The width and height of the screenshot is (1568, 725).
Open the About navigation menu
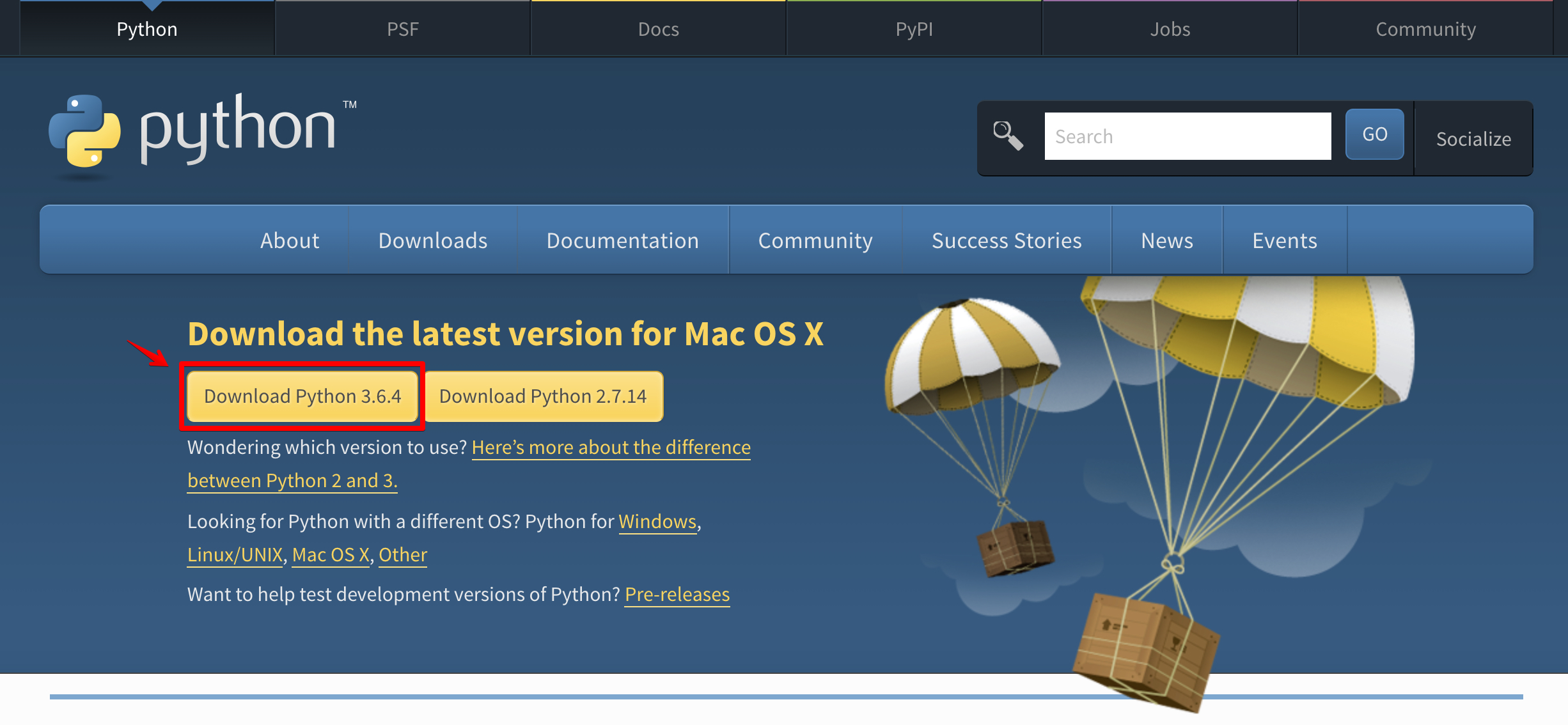point(290,240)
